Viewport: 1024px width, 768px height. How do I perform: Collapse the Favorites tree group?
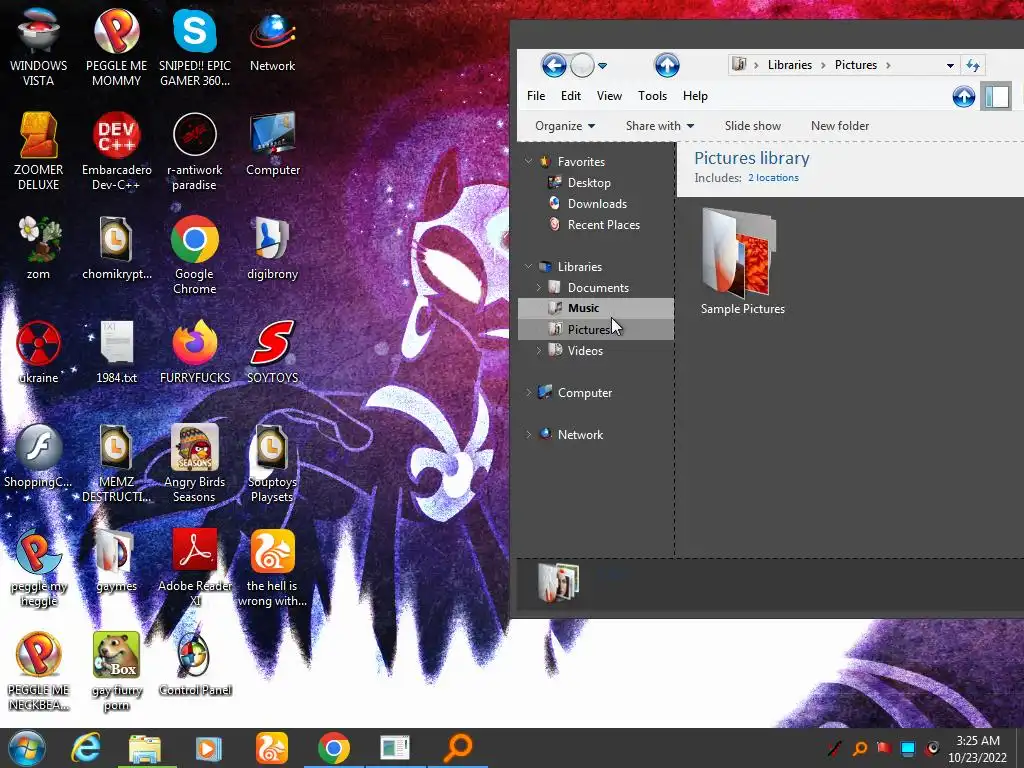pyautogui.click(x=528, y=161)
